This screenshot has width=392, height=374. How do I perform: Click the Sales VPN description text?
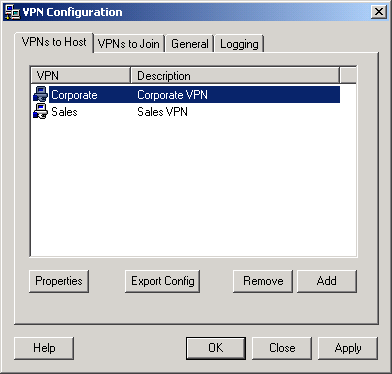click(162, 112)
